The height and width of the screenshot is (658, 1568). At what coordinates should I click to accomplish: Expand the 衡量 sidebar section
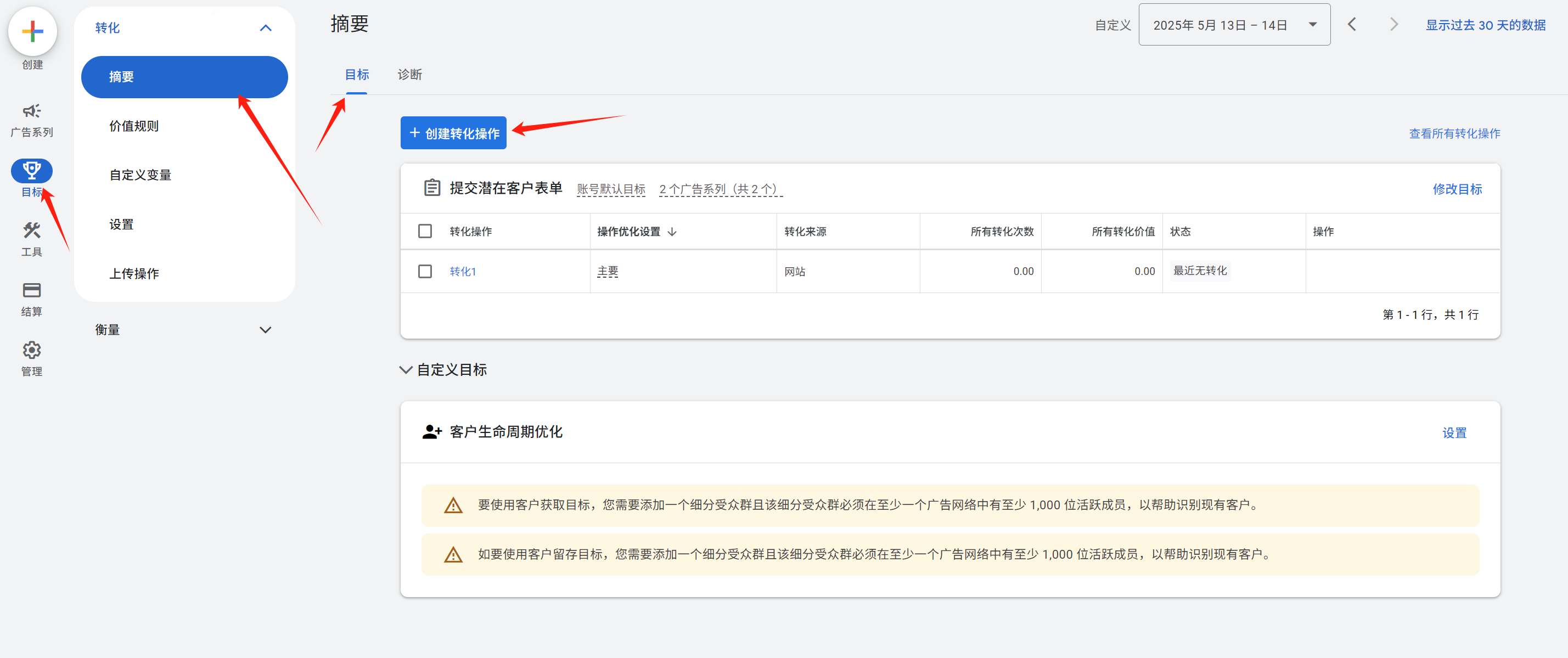click(266, 330)
